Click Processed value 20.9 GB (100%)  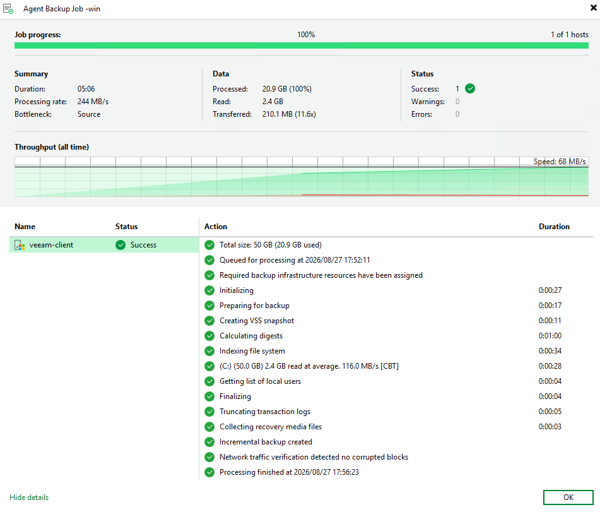coord(287,89)
